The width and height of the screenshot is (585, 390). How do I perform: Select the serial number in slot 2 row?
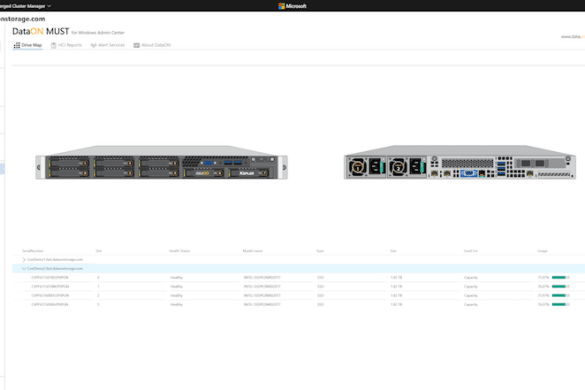point(50,296)
